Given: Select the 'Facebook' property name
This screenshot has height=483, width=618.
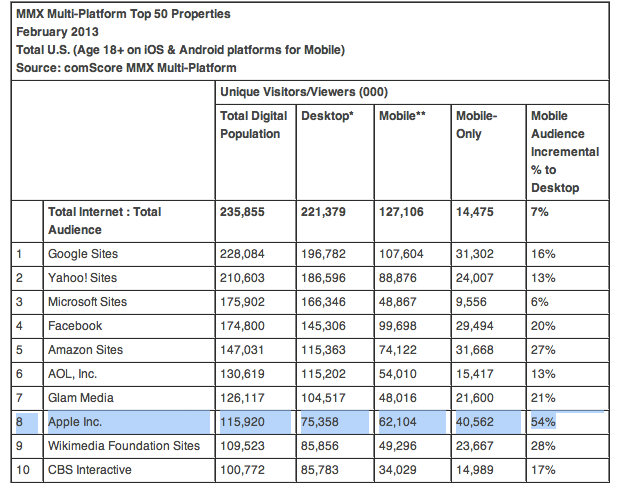Looking at the screenshot, I should coord(75,326).
